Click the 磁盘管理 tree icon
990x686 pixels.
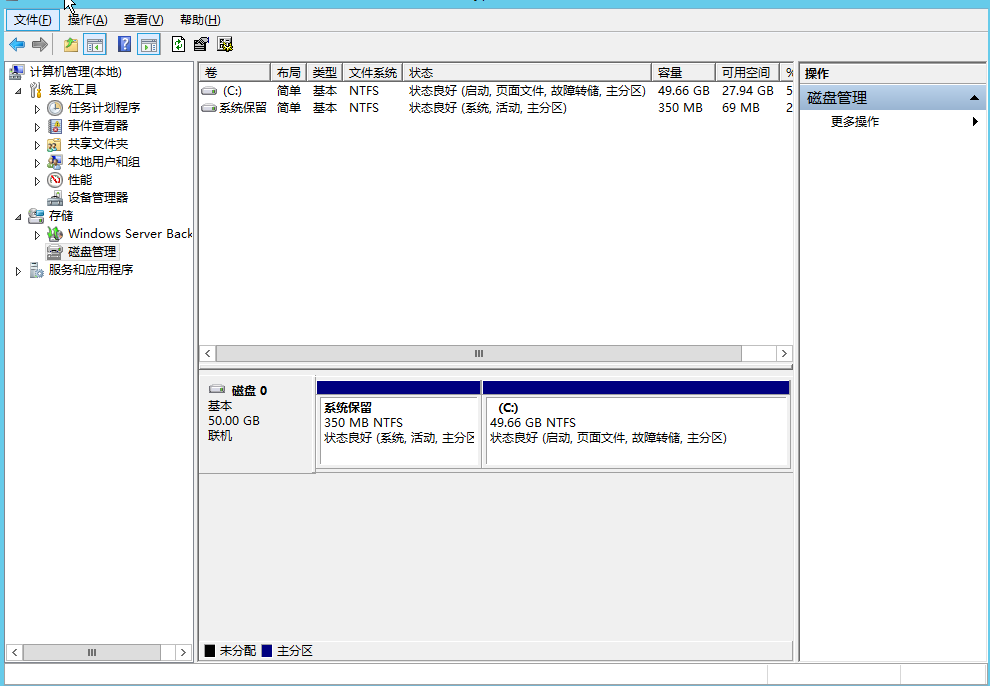point(55,252)
